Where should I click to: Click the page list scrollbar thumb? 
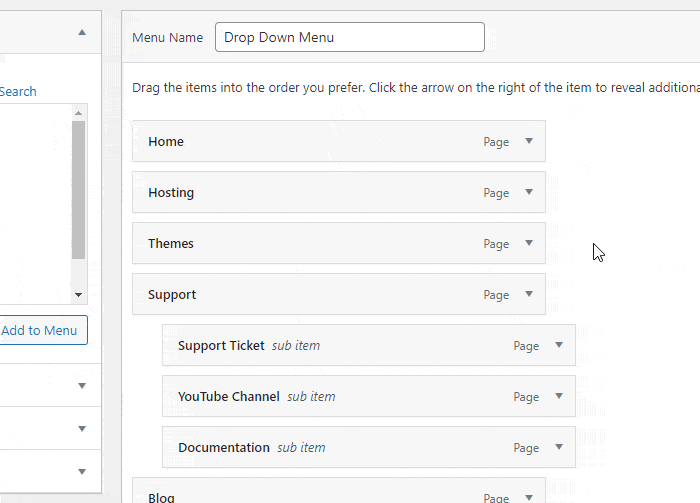tap(78, 190)
